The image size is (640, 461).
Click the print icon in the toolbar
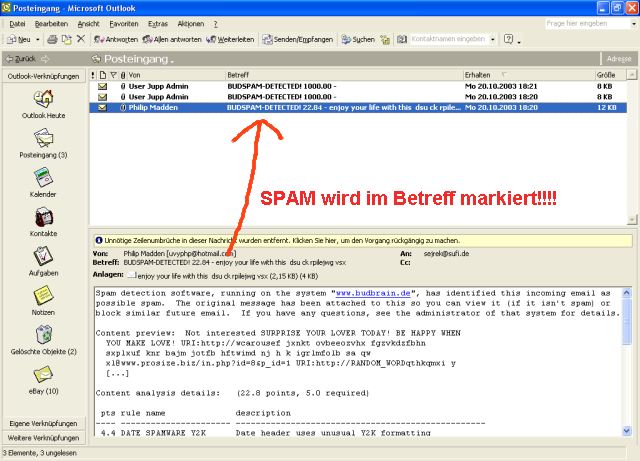51,40
